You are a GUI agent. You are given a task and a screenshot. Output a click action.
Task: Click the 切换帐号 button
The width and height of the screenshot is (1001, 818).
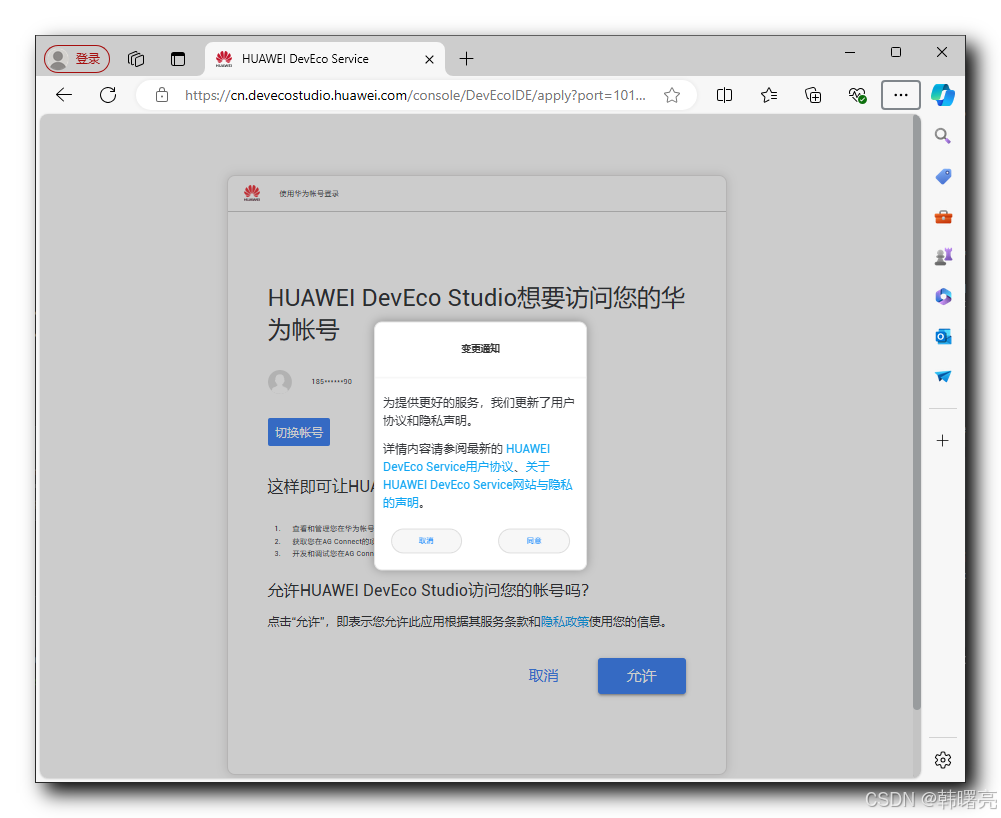pos(299,432)
